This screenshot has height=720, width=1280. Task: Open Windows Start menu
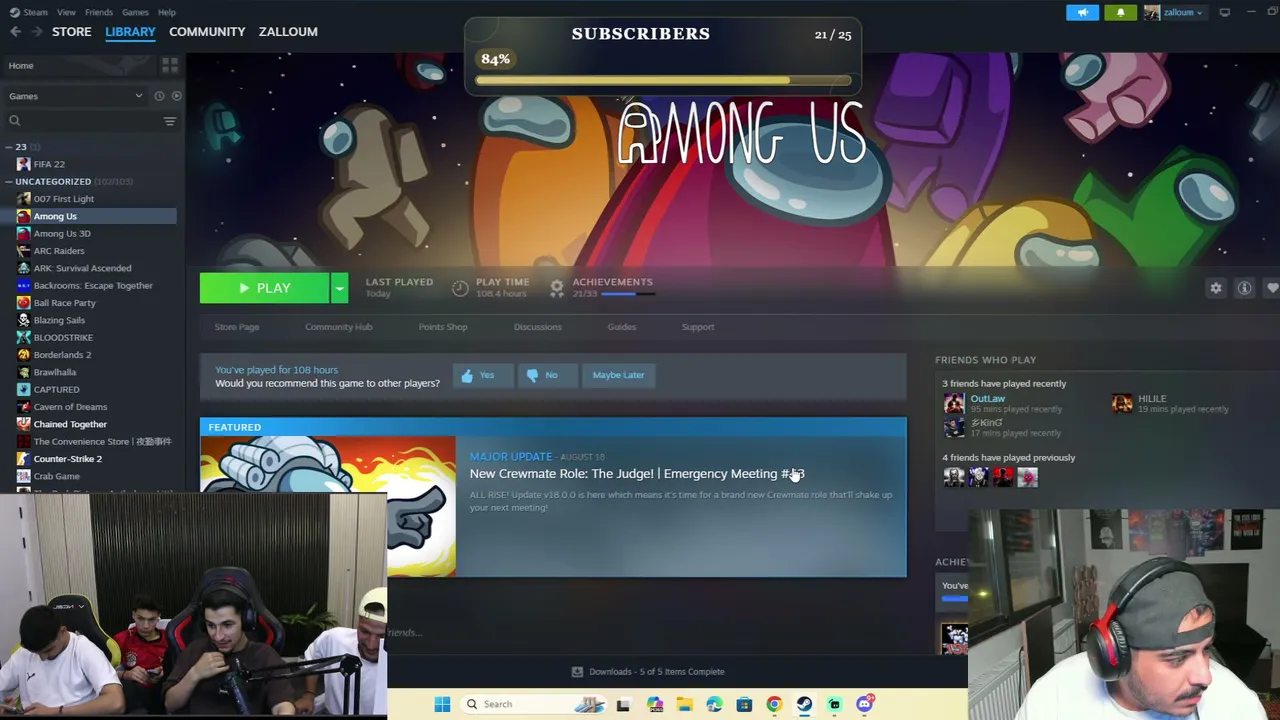pos(442,704)
